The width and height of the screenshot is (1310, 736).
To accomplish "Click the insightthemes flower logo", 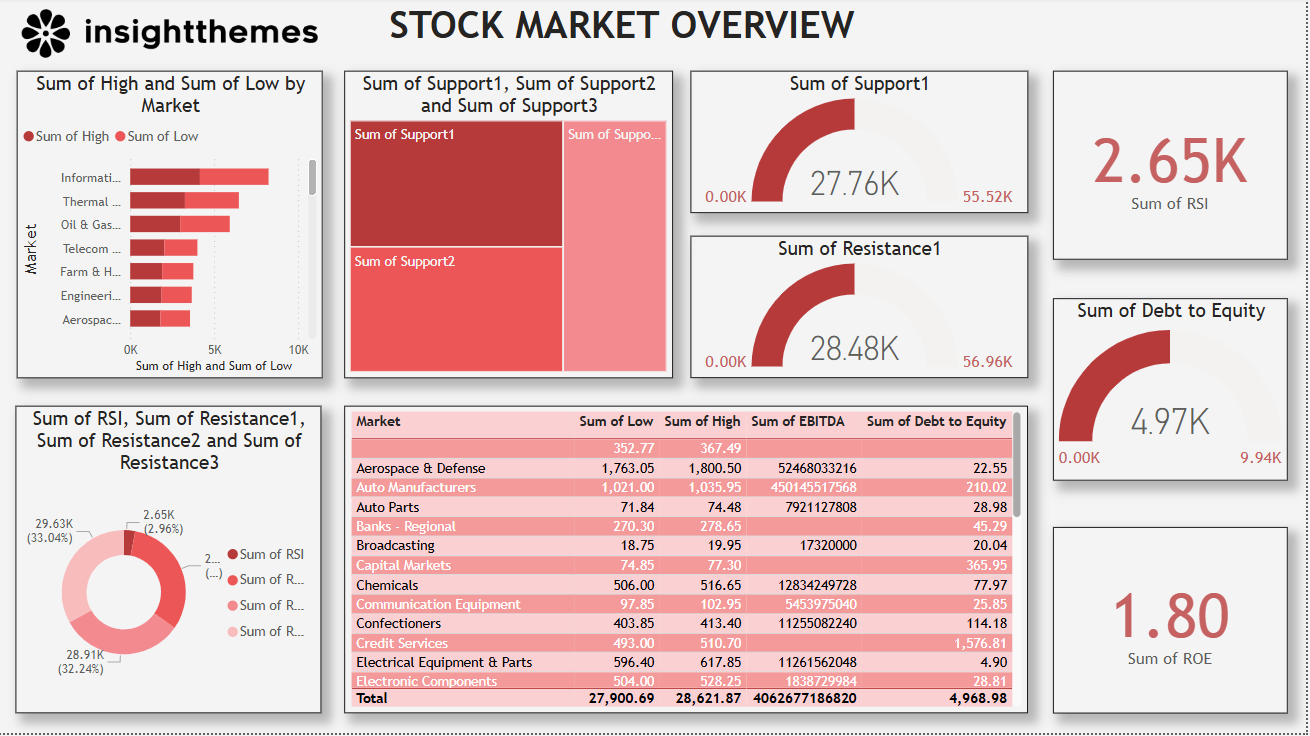I will click(x=46, y=33).
